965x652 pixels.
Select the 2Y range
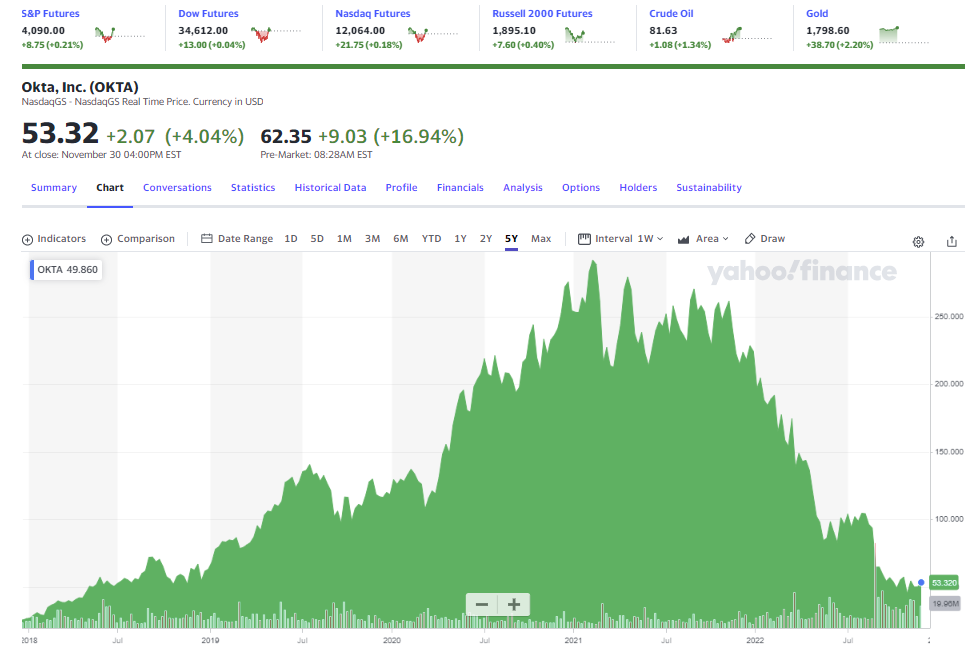click(x=486, y=239)
